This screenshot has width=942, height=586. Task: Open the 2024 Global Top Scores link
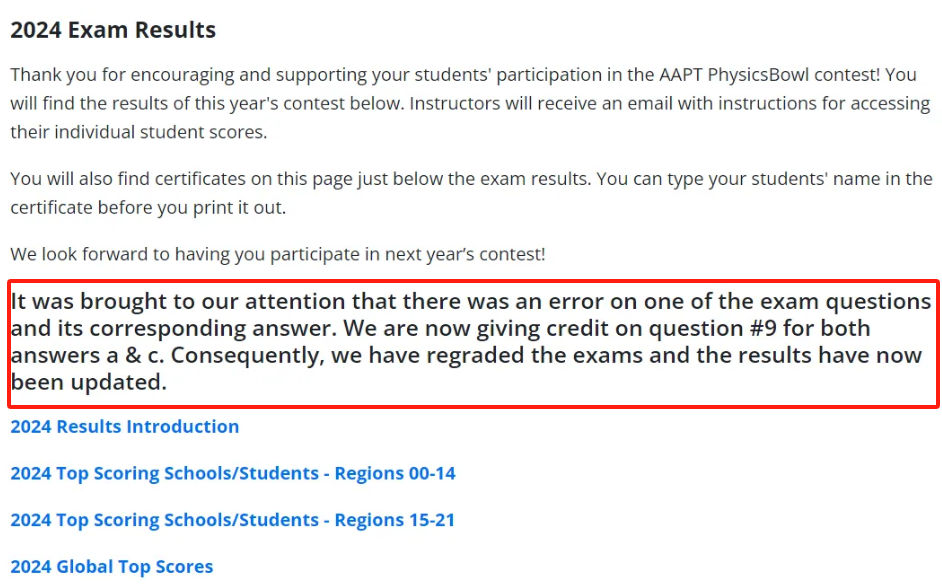click(x=112, y=567)
